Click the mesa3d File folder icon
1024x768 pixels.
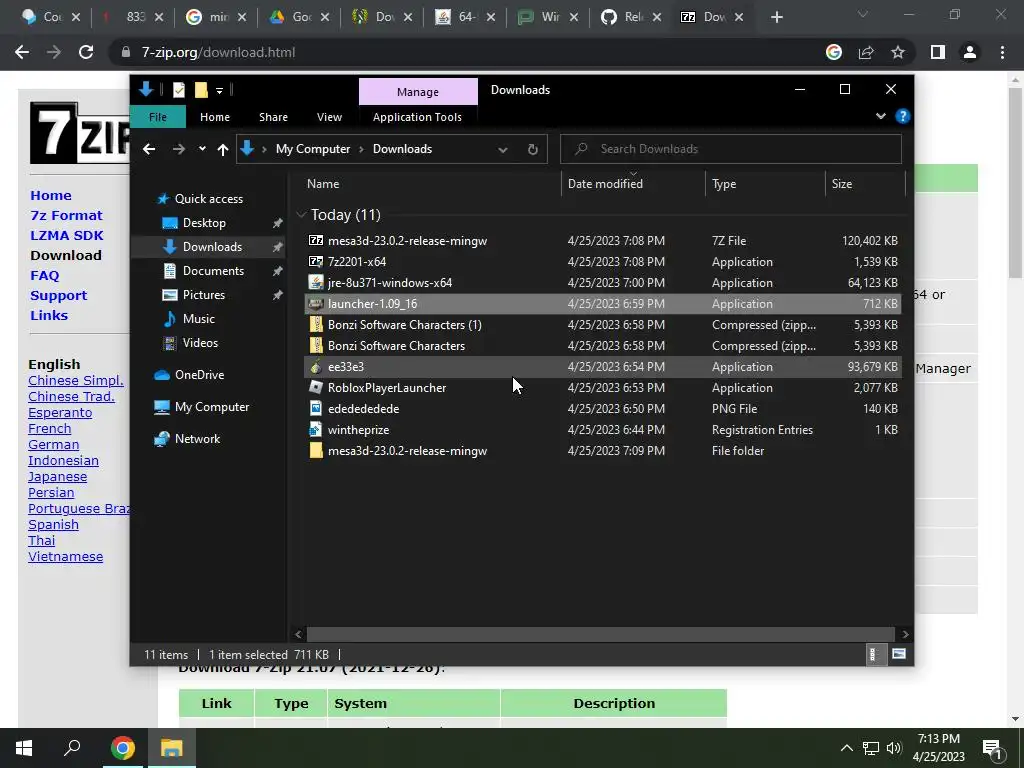coord(316,451)
